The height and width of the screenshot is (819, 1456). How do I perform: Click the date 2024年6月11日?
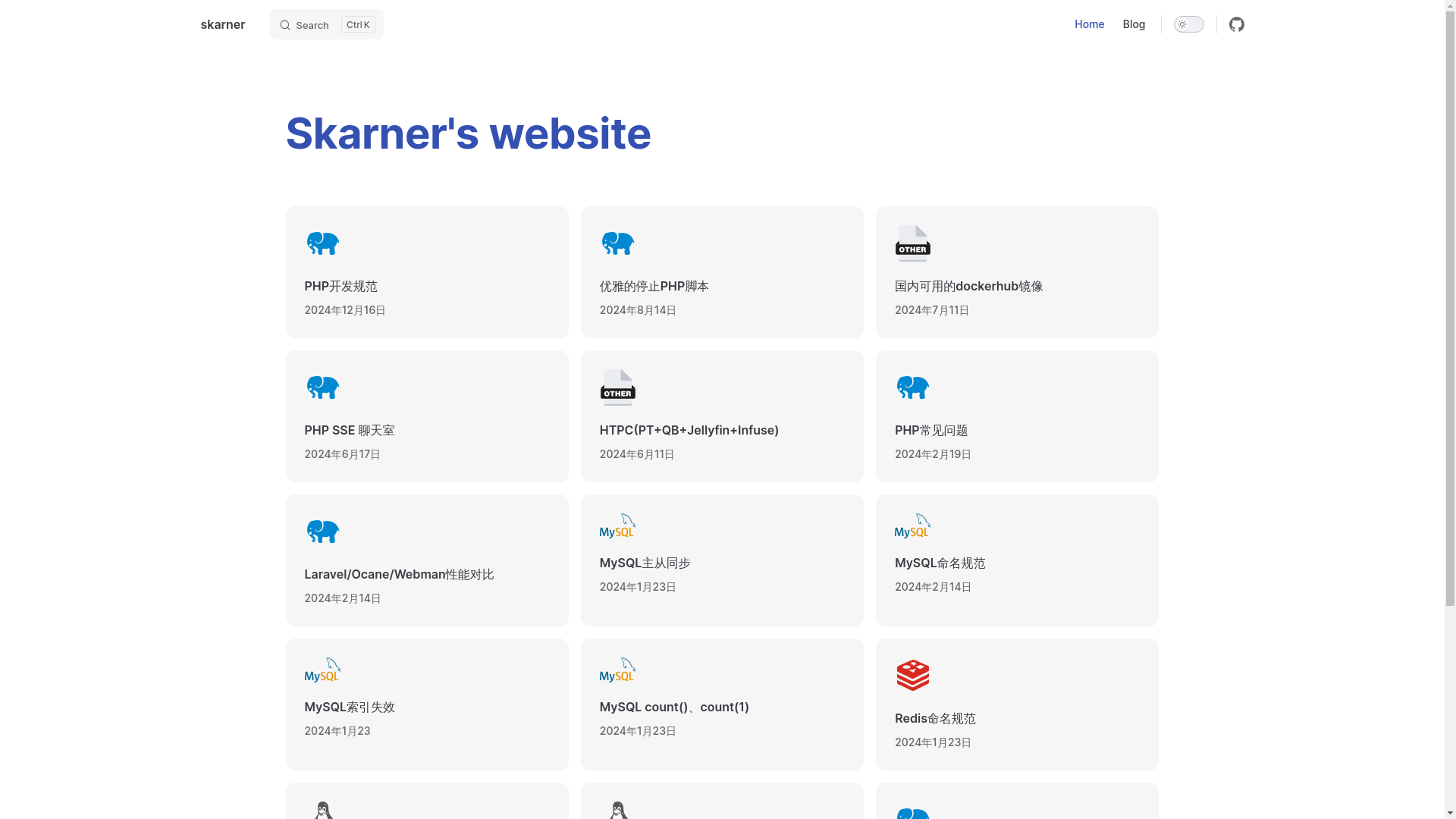point(637,454)
